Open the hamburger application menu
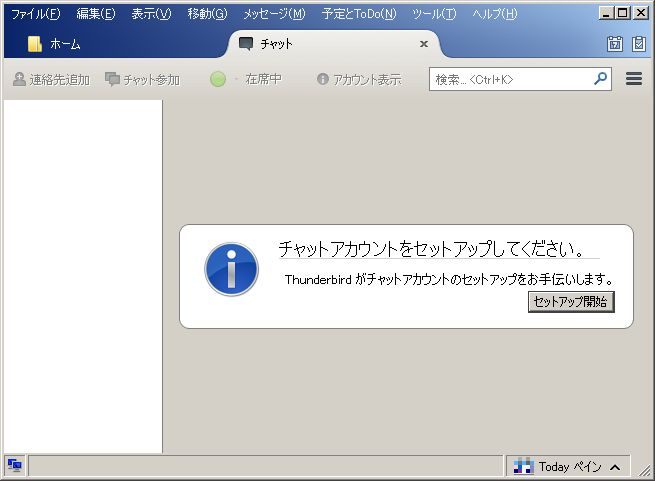The height and width of the screenshot is (481, 655). (x=634, y=79)
